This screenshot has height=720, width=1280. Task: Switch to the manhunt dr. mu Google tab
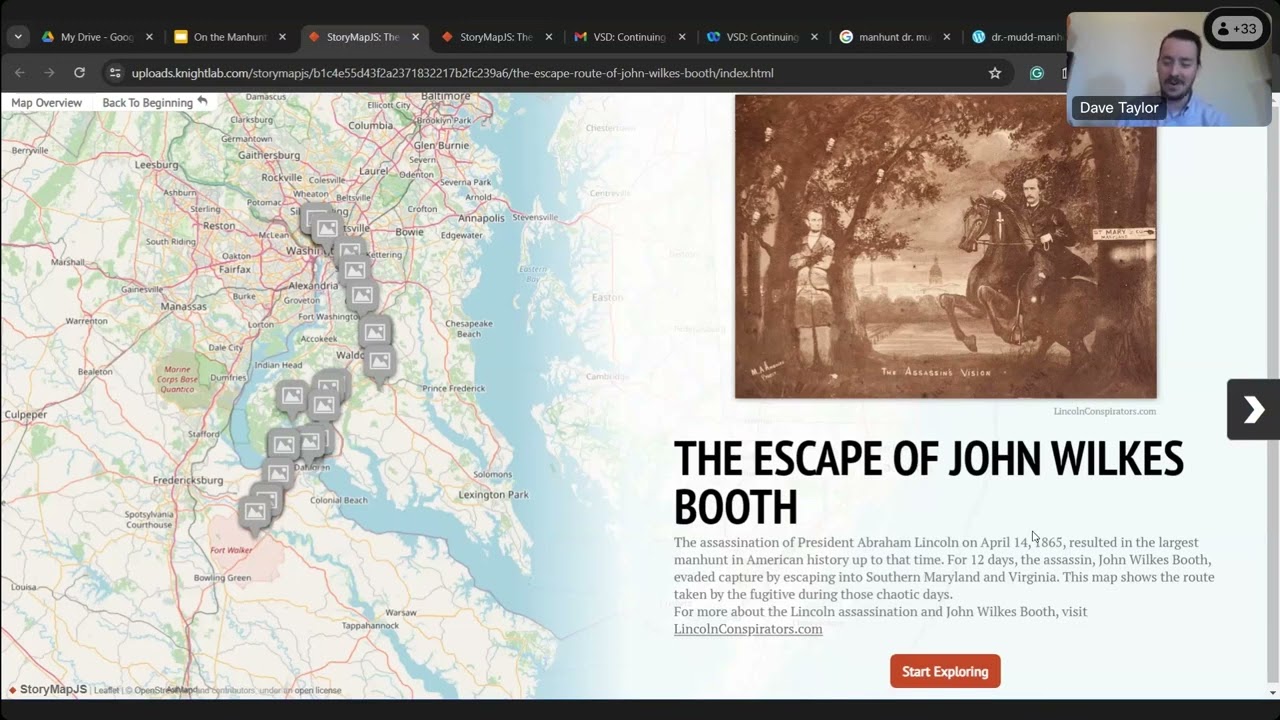895,37
